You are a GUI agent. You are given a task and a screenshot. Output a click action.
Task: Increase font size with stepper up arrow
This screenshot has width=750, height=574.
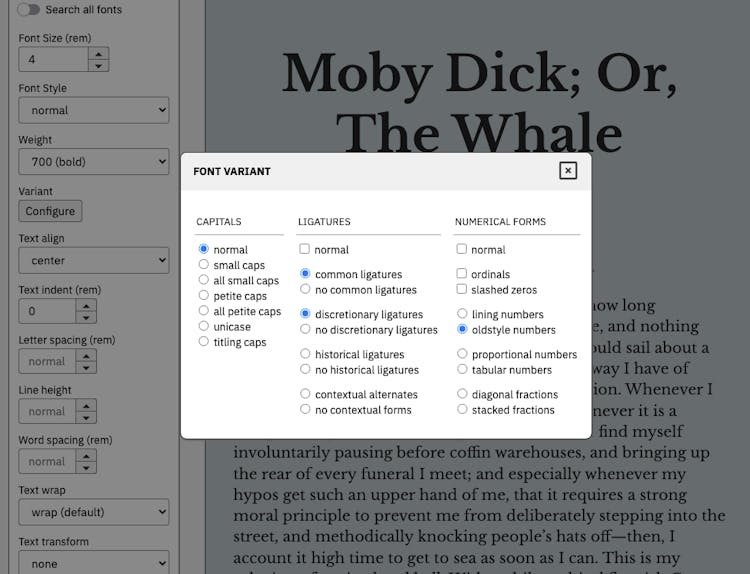[x=98, y=54]
